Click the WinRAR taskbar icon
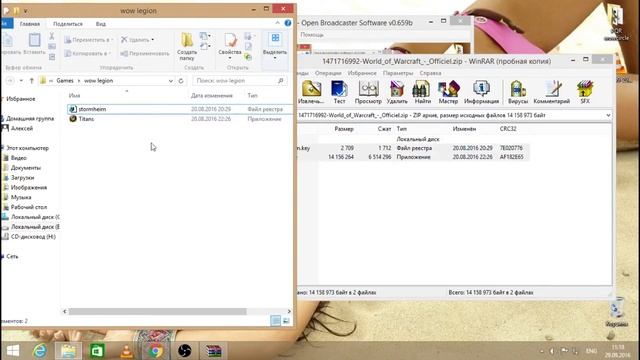The width and height of the screenshot is (640, 360). pos(213,351)
